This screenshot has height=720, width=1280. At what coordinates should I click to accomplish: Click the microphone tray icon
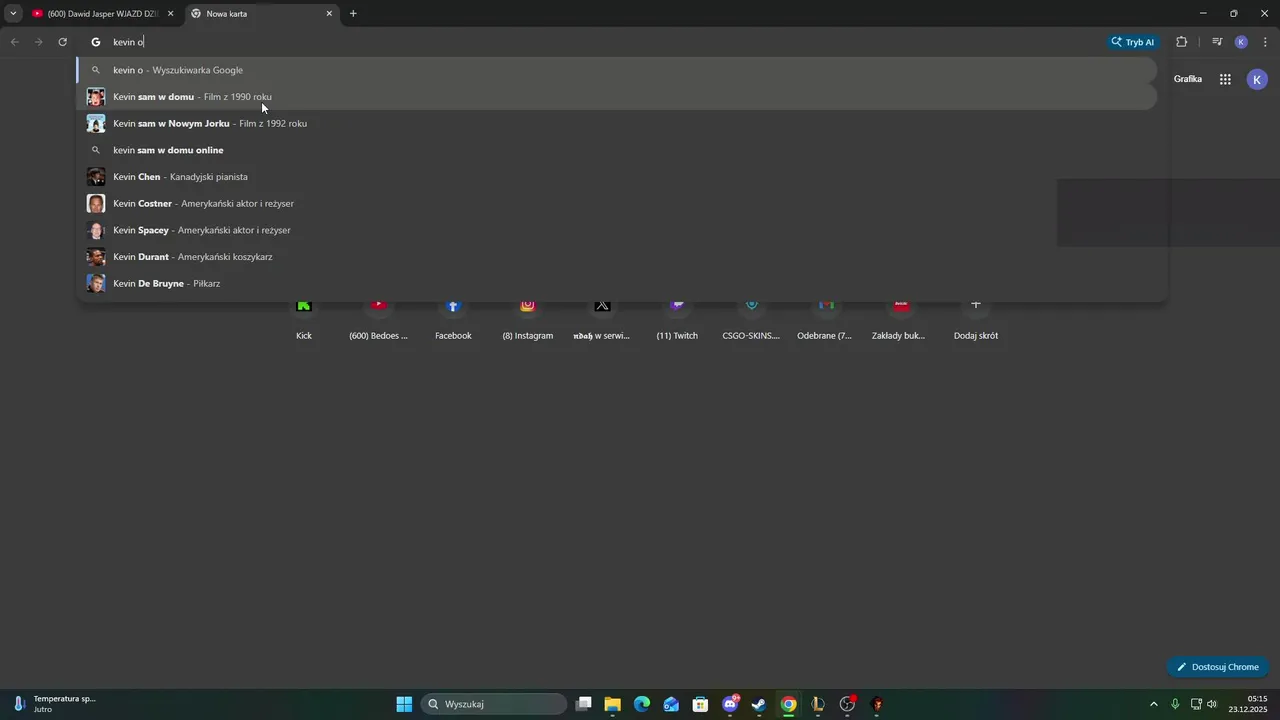click(x=1176, y=704)
